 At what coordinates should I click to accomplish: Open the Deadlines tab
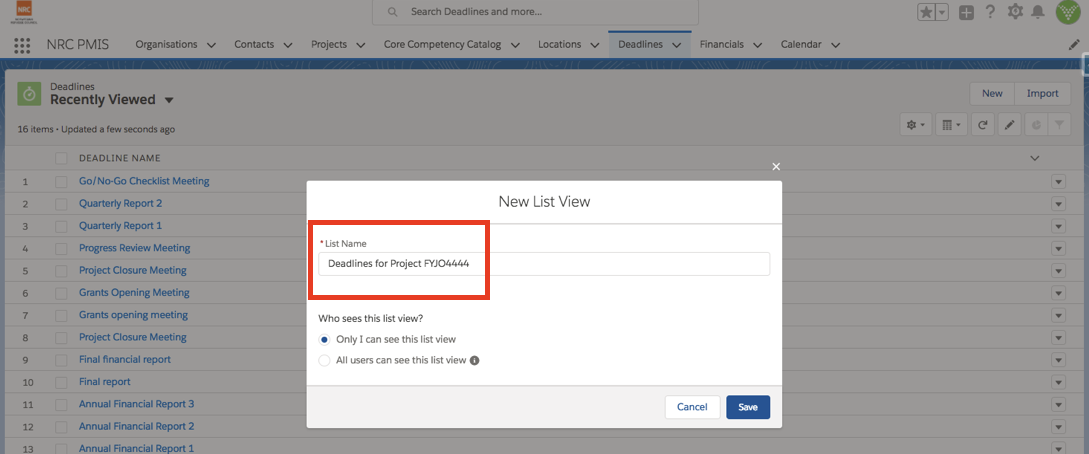(x=640, y=44)
